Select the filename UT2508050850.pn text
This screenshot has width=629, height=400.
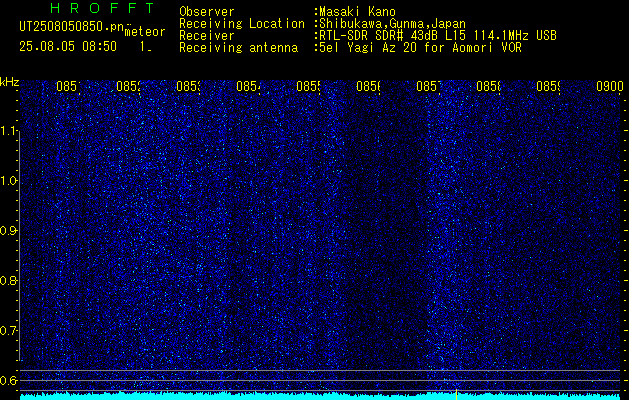(x=71, y=27)
